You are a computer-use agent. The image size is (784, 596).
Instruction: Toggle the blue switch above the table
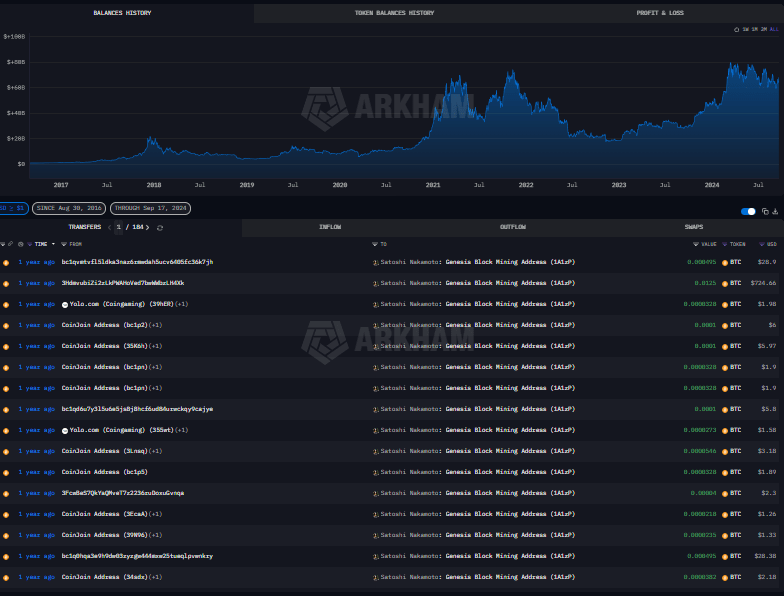748,211
